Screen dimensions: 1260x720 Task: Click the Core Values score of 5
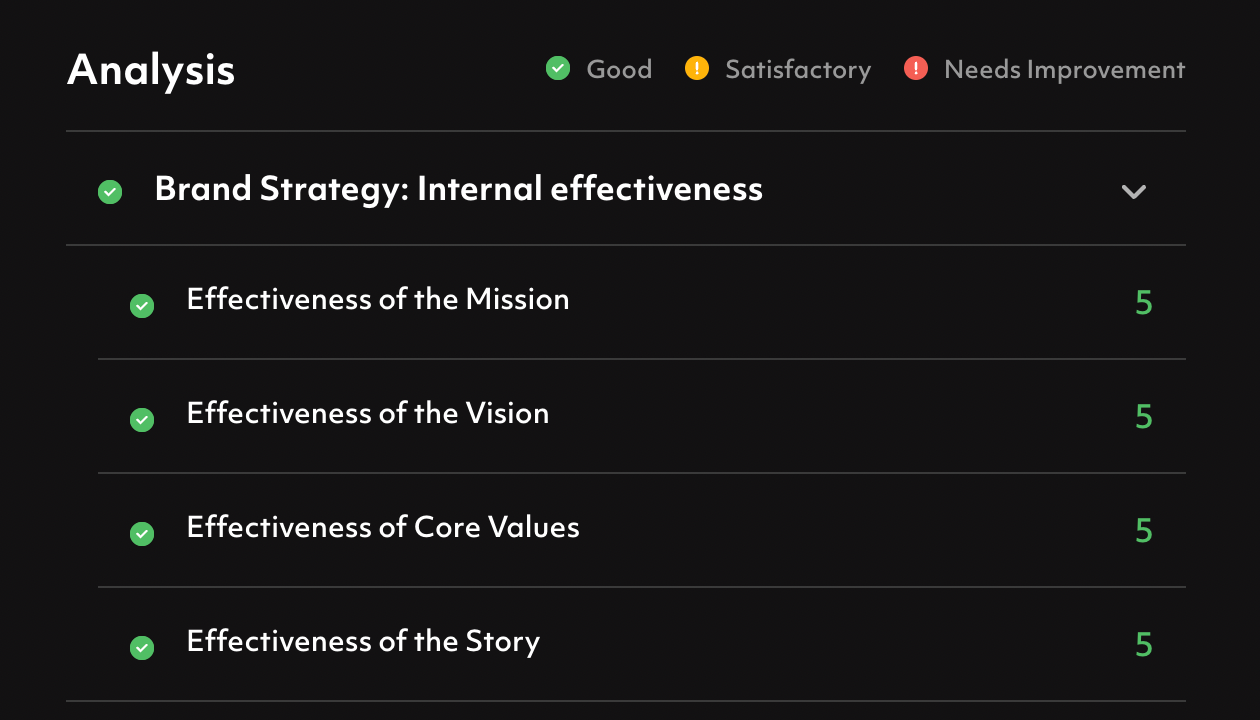[x=1144, y=530]
